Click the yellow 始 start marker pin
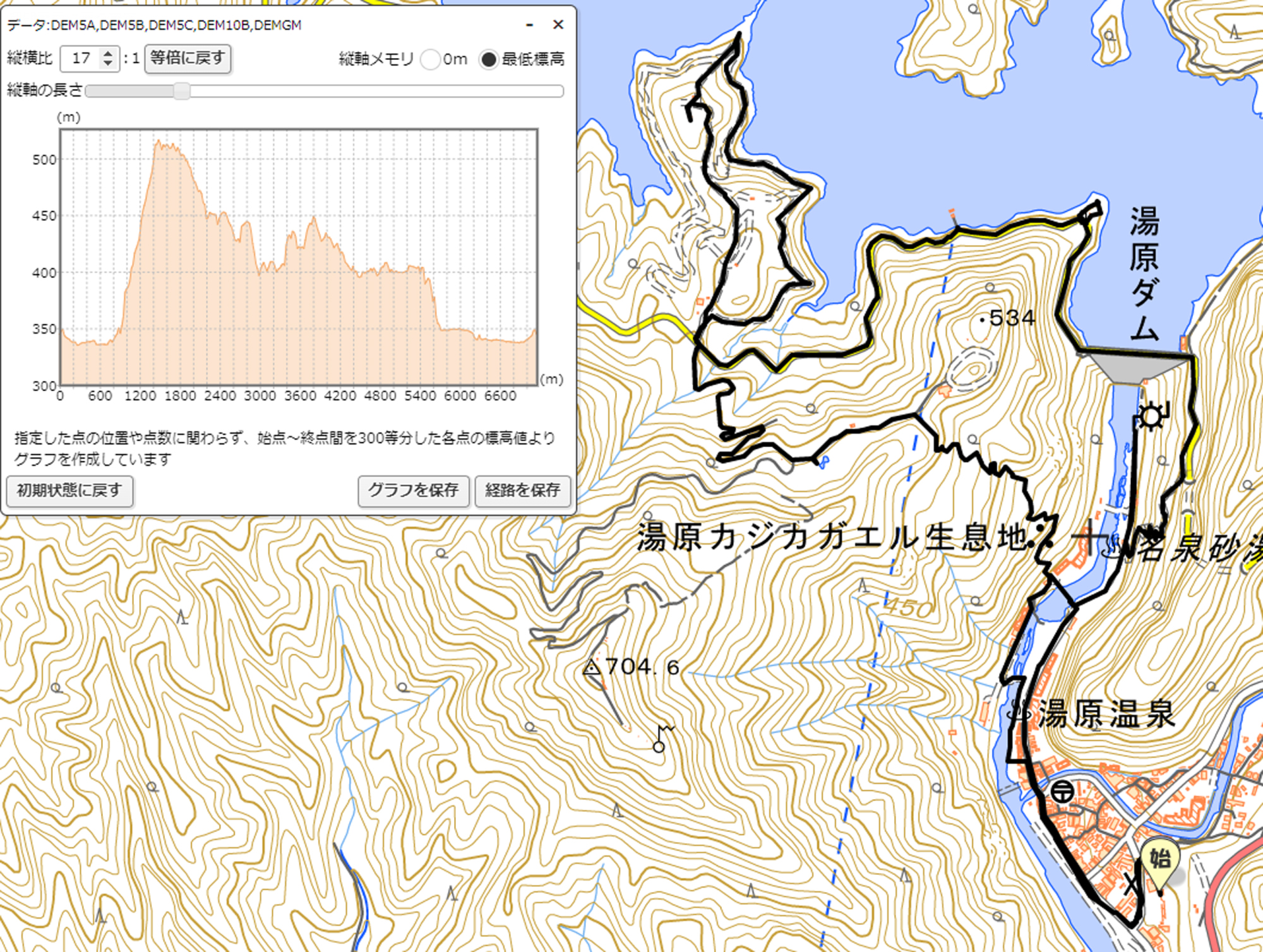The image size is (1263, 952). pos(1159,860)
